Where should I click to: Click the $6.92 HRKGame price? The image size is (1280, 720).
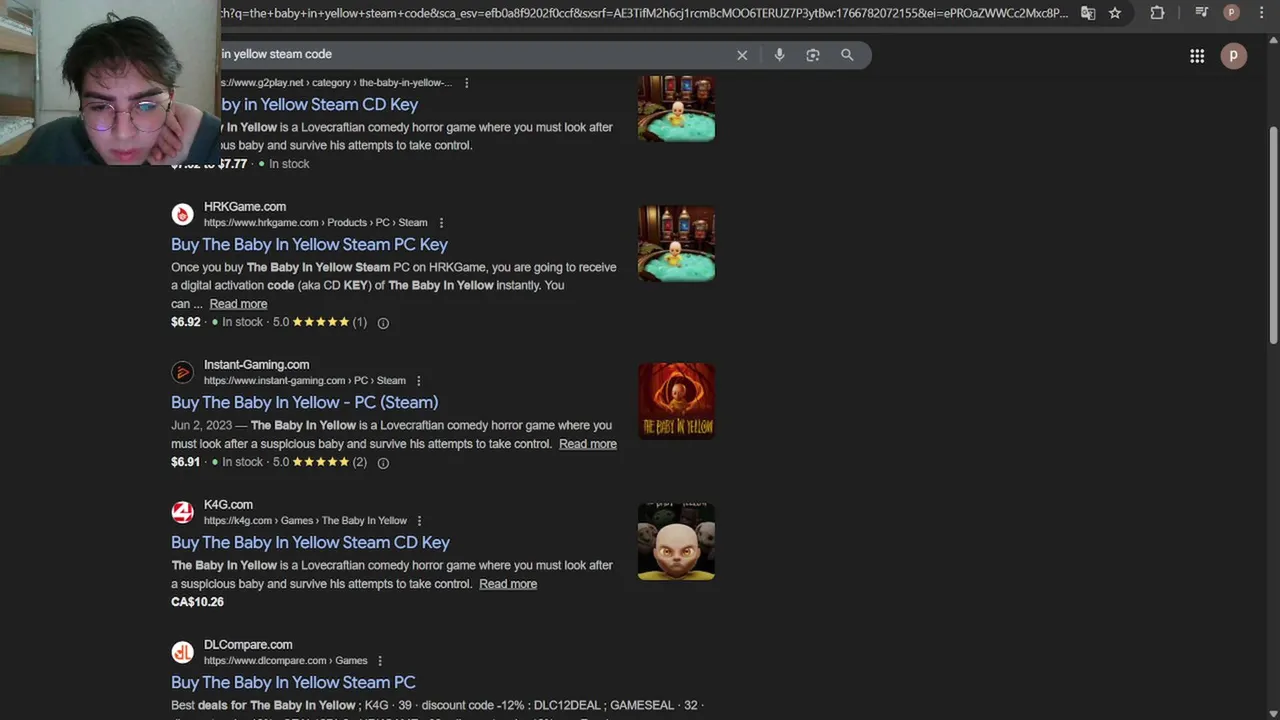(186, 322)
